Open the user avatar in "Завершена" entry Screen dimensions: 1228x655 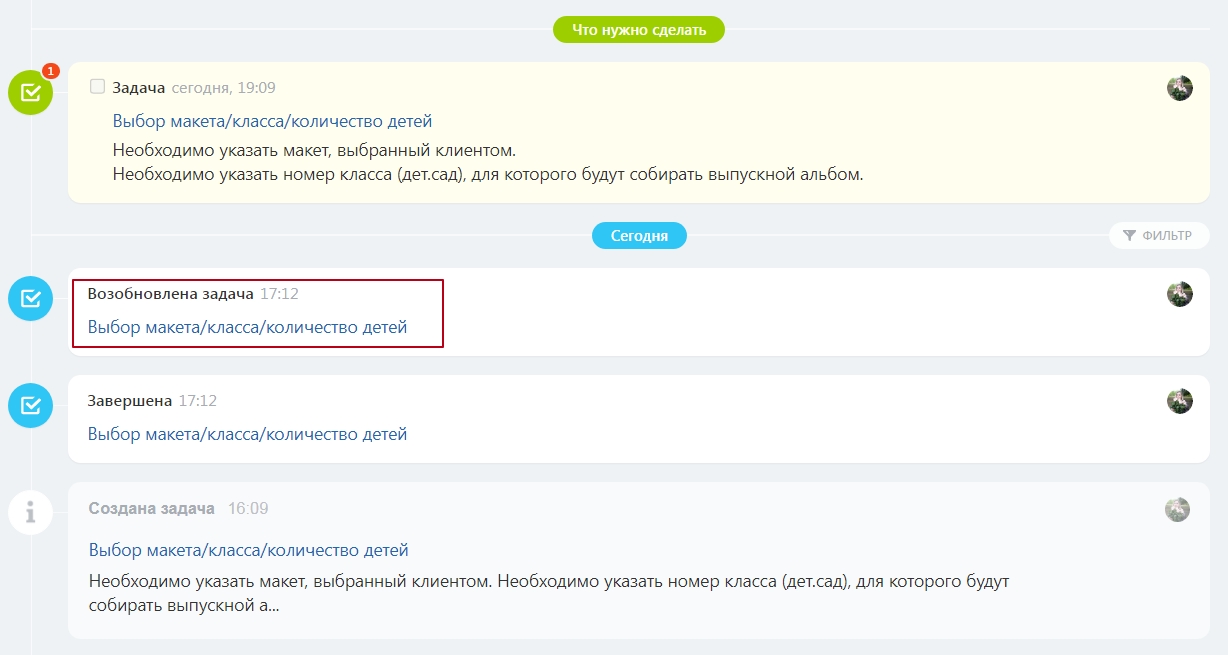1179,401
